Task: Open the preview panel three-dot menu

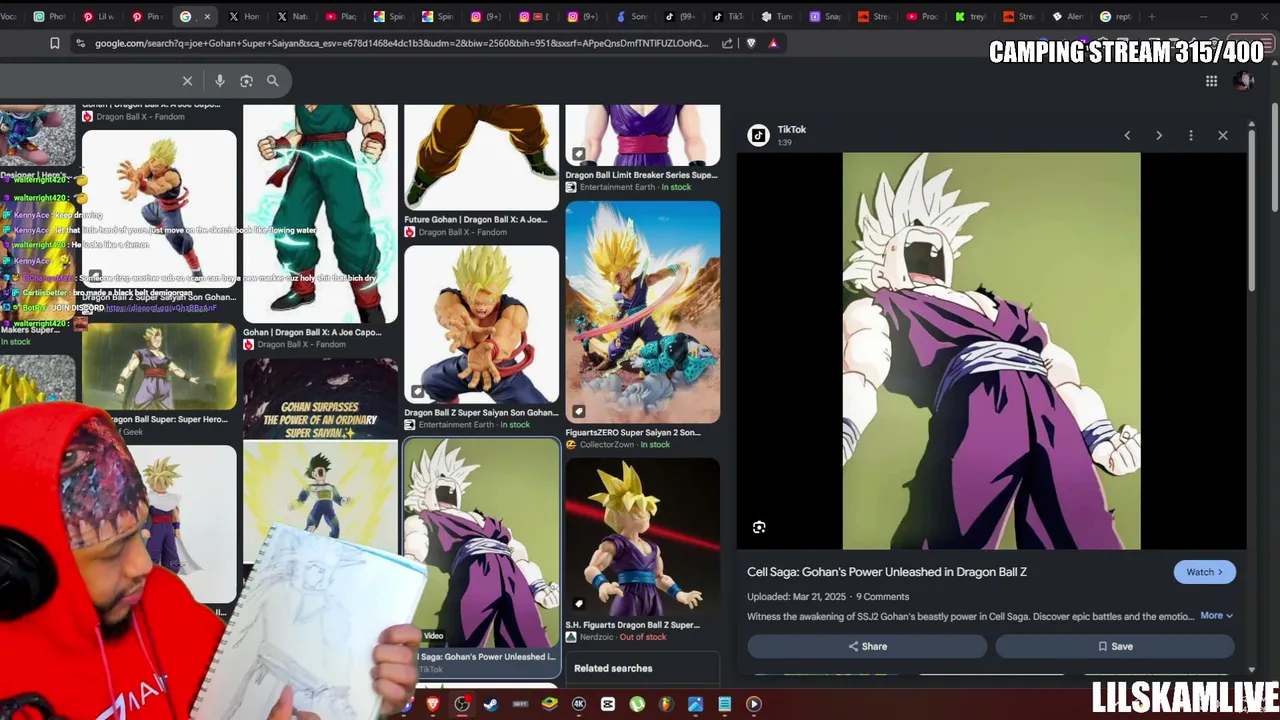Action: pos(1191,135)
